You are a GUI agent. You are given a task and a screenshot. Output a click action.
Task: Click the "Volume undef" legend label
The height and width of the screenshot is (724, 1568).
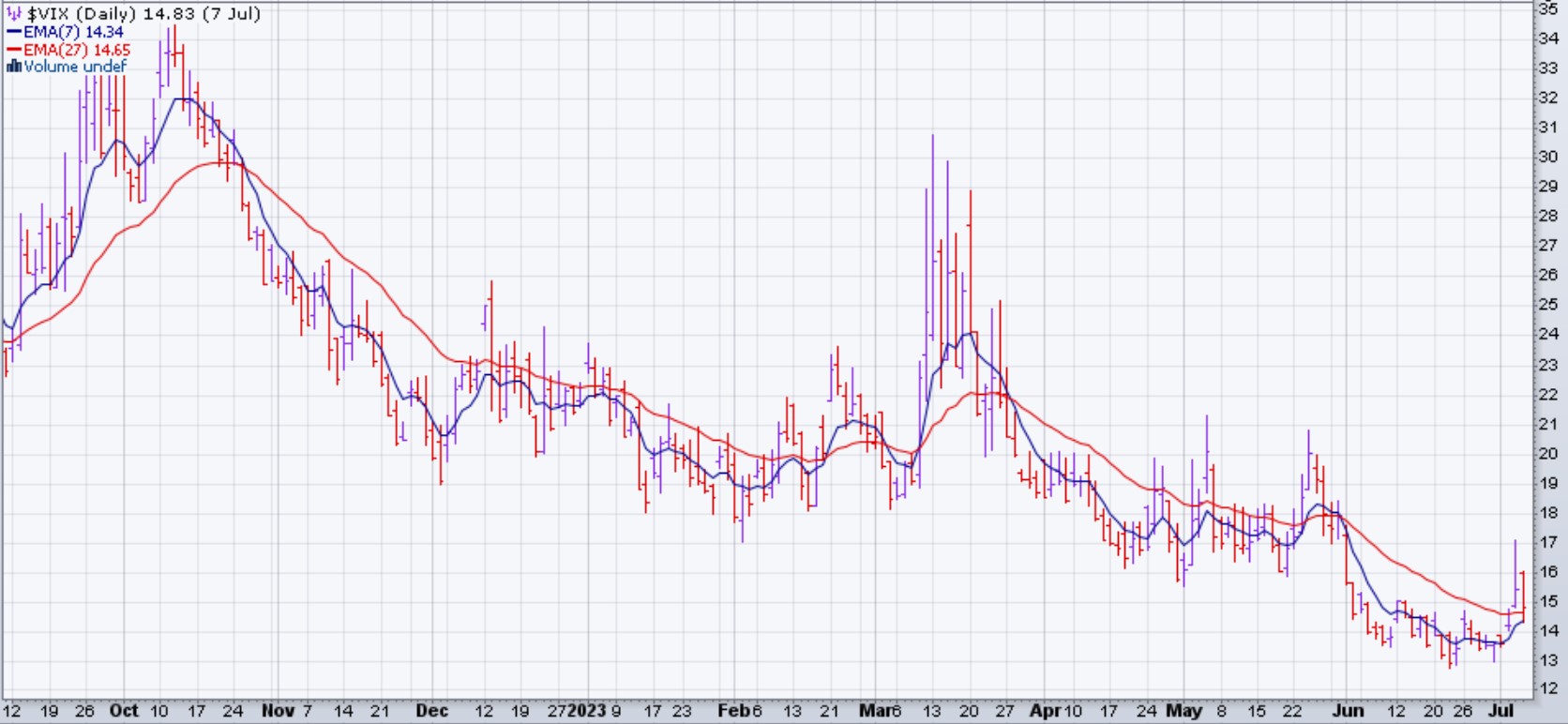[x=75, y=67]
